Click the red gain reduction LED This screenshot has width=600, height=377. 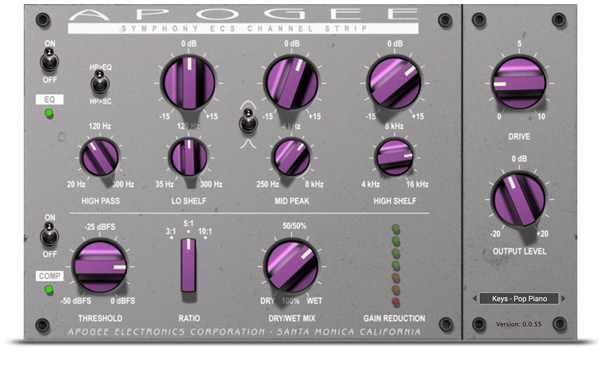pyautogui.click(x=396, y=302)
